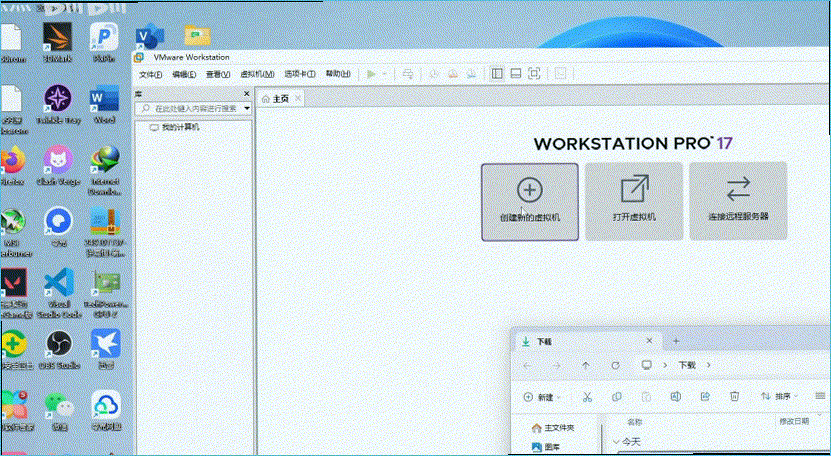This screenshot has width=831, height=456.
Task: Open the 选项卡(T) menu in VMware Workstation
Action: (x=300, y=74)
